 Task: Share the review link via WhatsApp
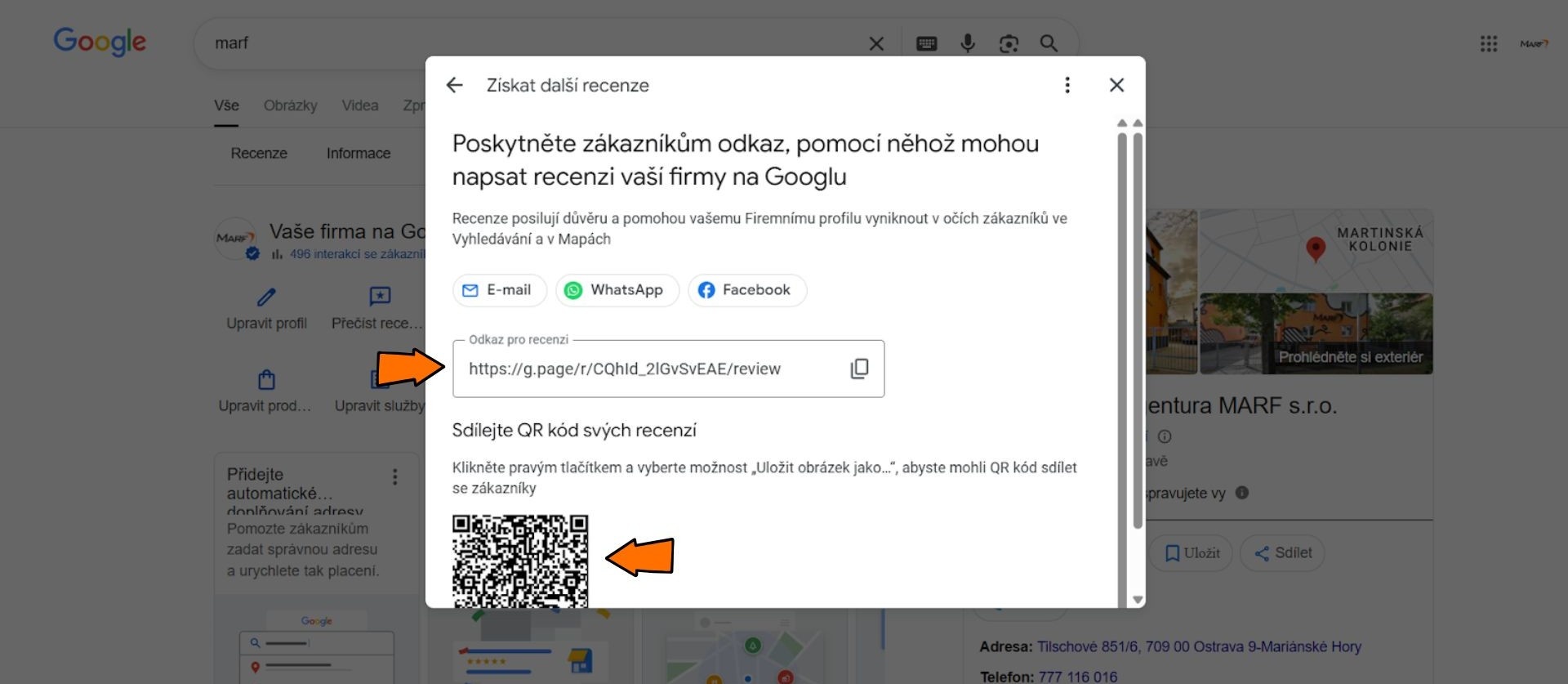[617, 290]
